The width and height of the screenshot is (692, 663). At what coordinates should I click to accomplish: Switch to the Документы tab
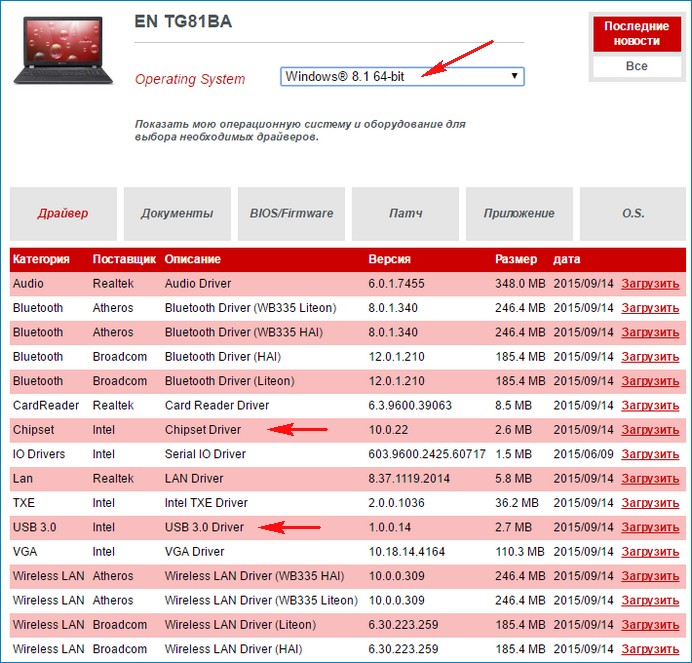[x=177, y=213]
